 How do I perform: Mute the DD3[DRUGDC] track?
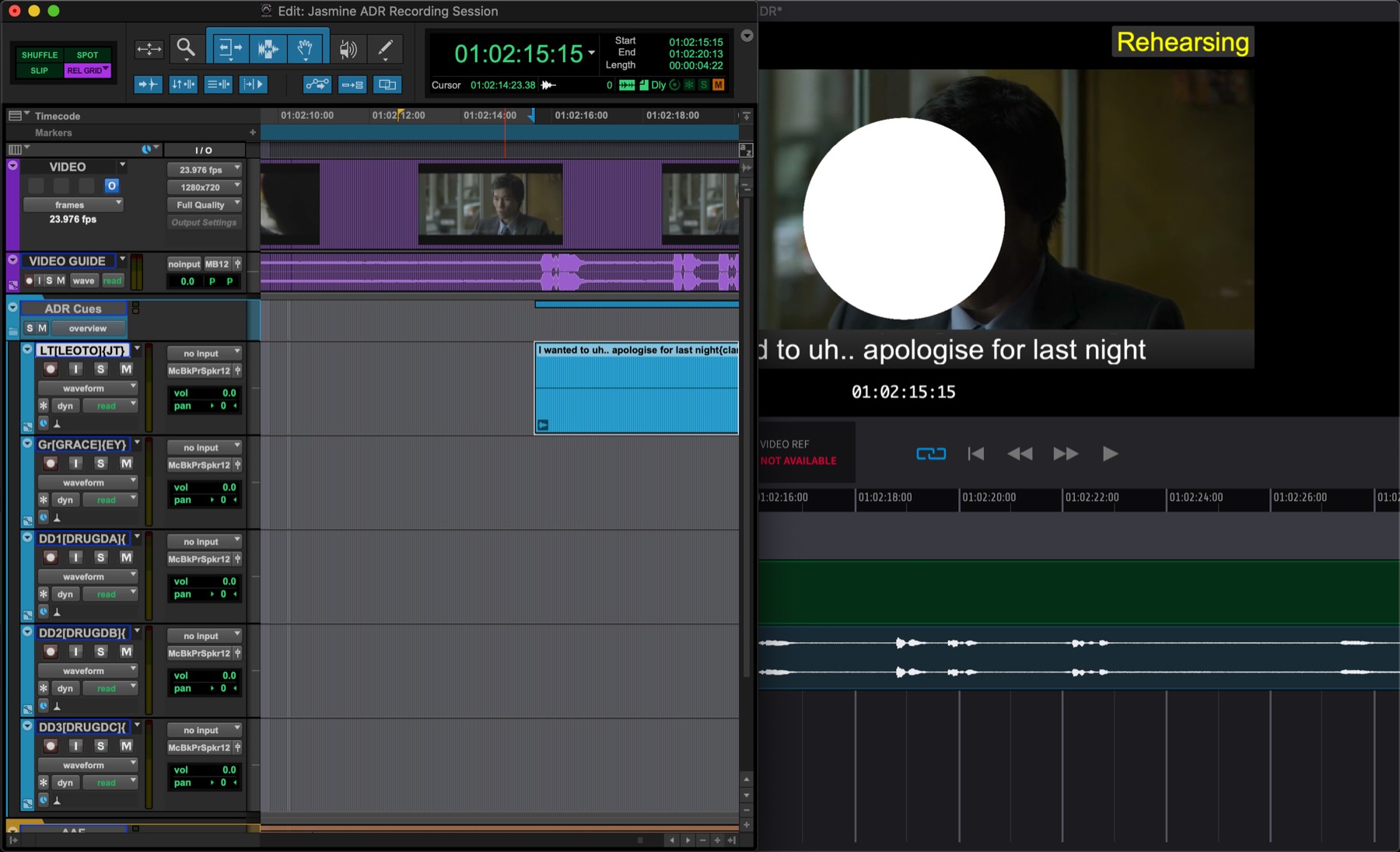pyautogui.click(x=126, y=745)
